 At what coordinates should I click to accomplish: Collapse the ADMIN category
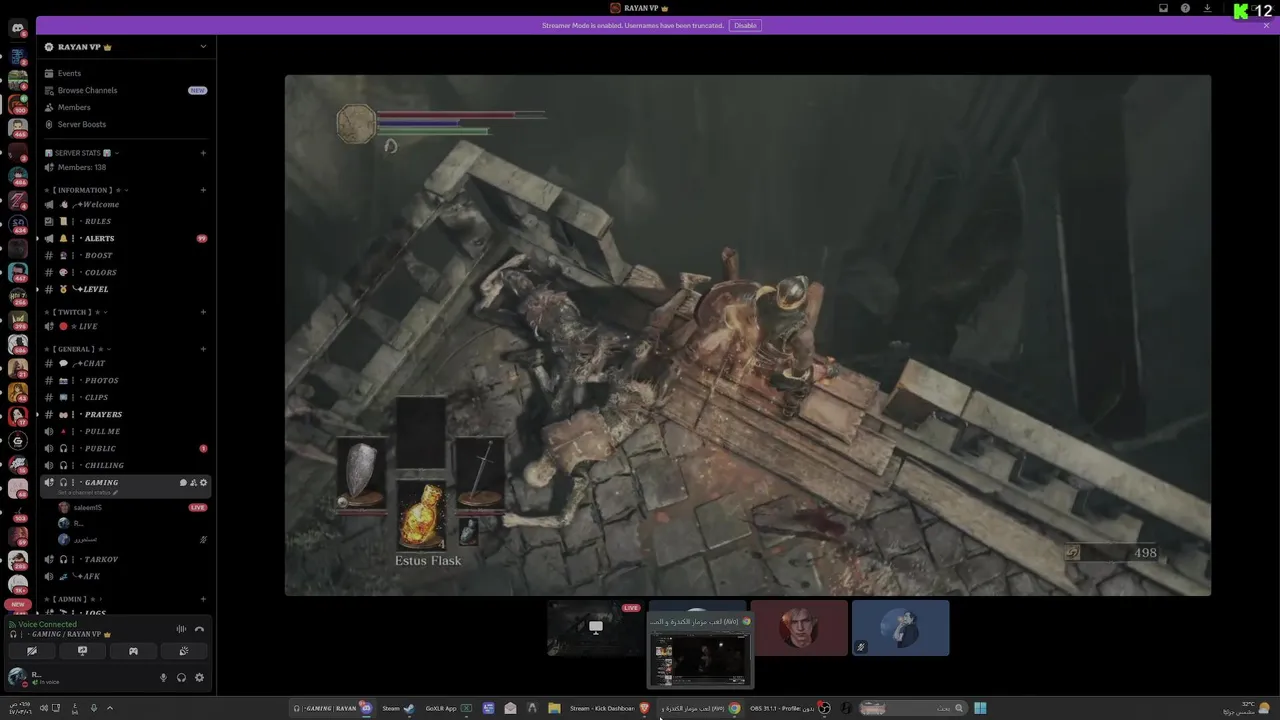tap(72, 599)
